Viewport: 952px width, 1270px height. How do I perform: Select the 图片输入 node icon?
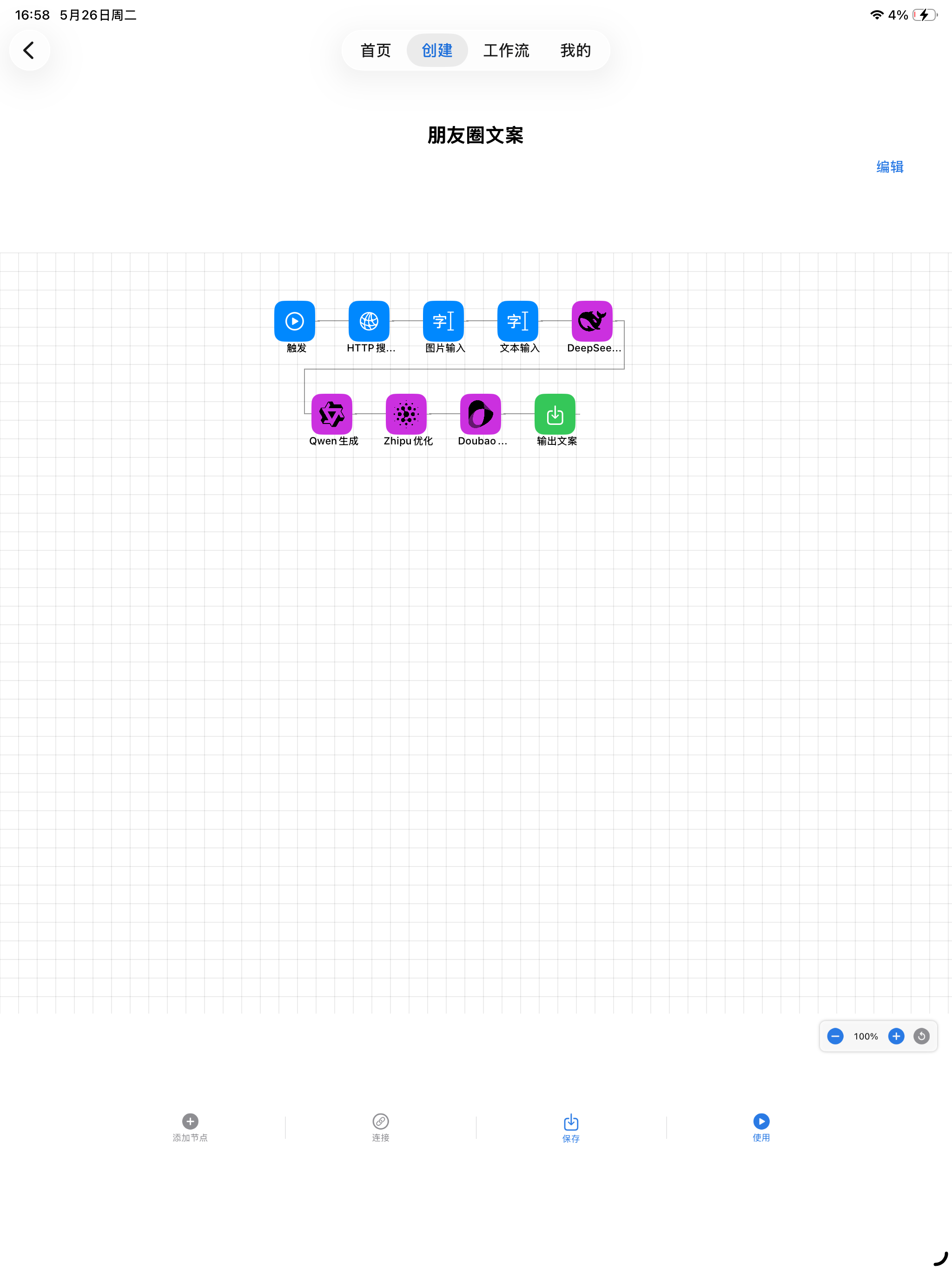(443, 321)
